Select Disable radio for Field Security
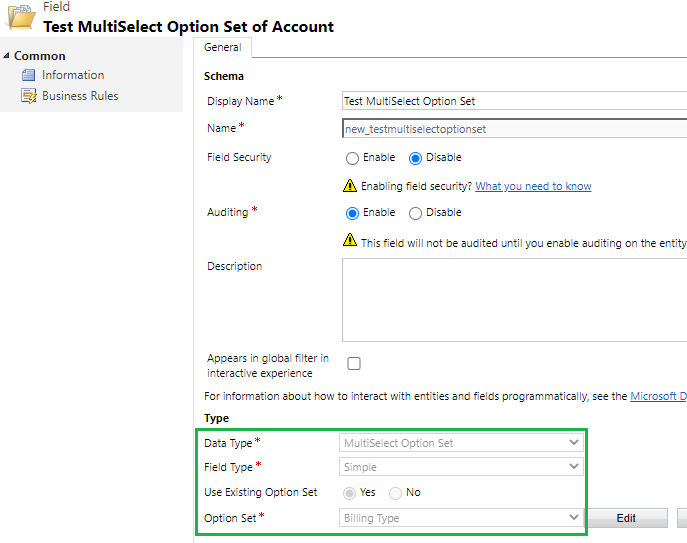This screenshot has height=543, width=687. coord(415,158)
